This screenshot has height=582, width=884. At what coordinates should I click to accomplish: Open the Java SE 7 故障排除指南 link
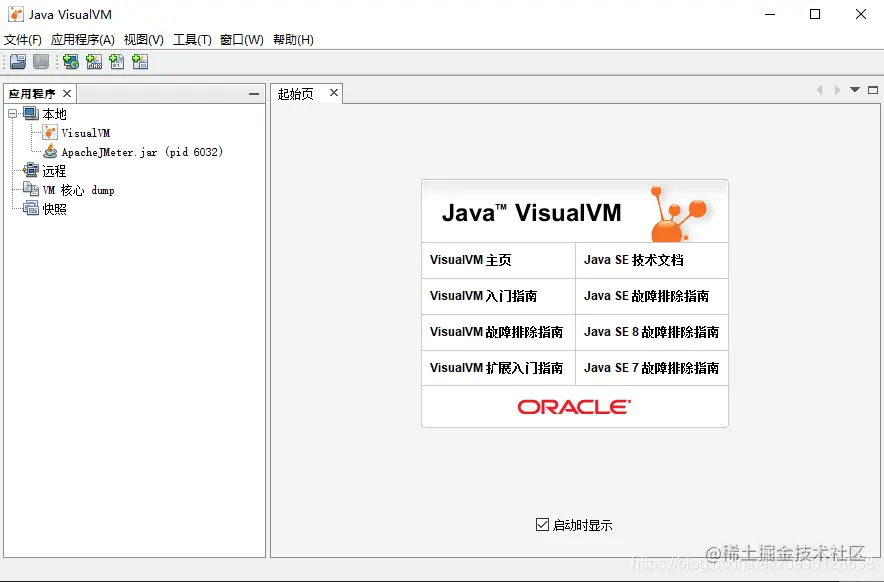coord(652,368)
